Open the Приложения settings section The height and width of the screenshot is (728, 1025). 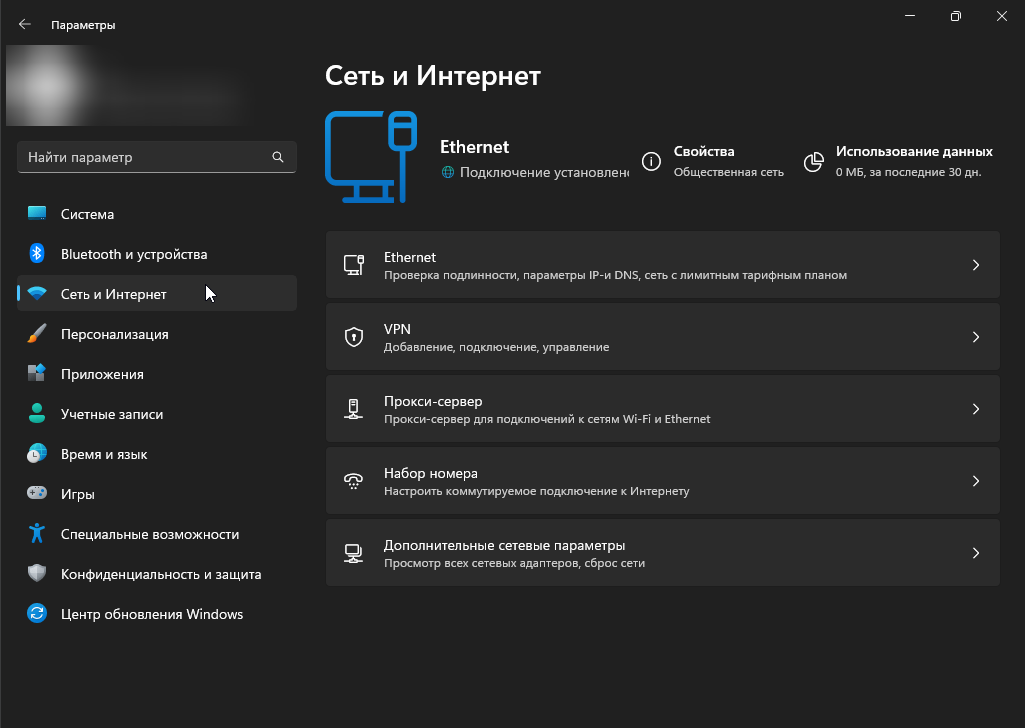coord(102,374)
